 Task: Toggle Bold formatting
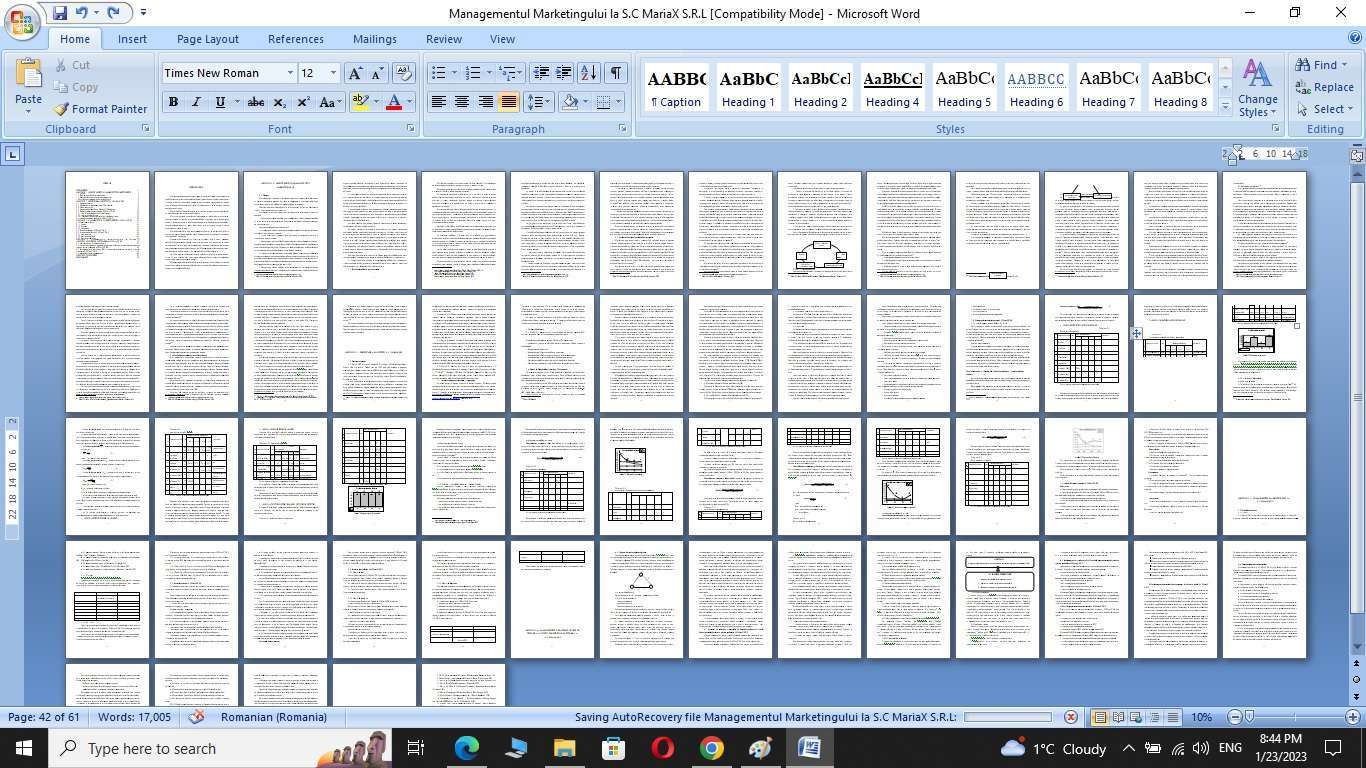pyautogui.click(x=173, y=102)
